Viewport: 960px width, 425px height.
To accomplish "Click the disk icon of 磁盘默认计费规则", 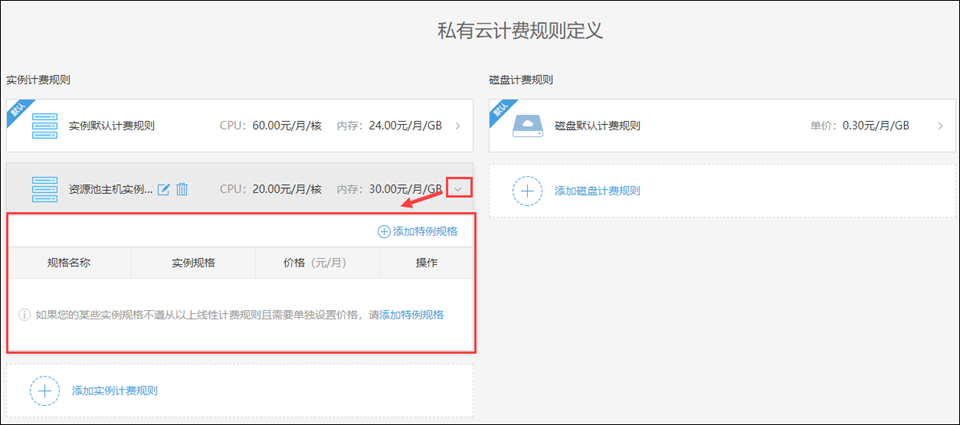I will click(x=527, y=126).
